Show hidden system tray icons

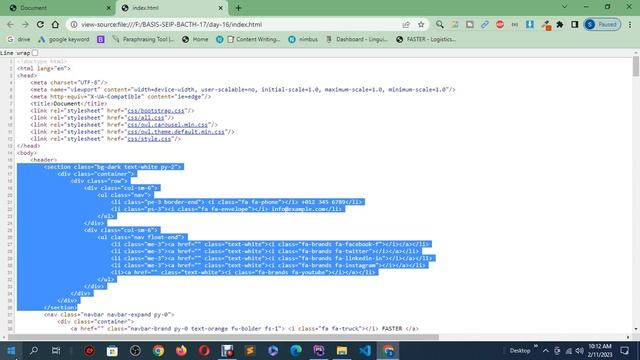click(x=546, y=351)
